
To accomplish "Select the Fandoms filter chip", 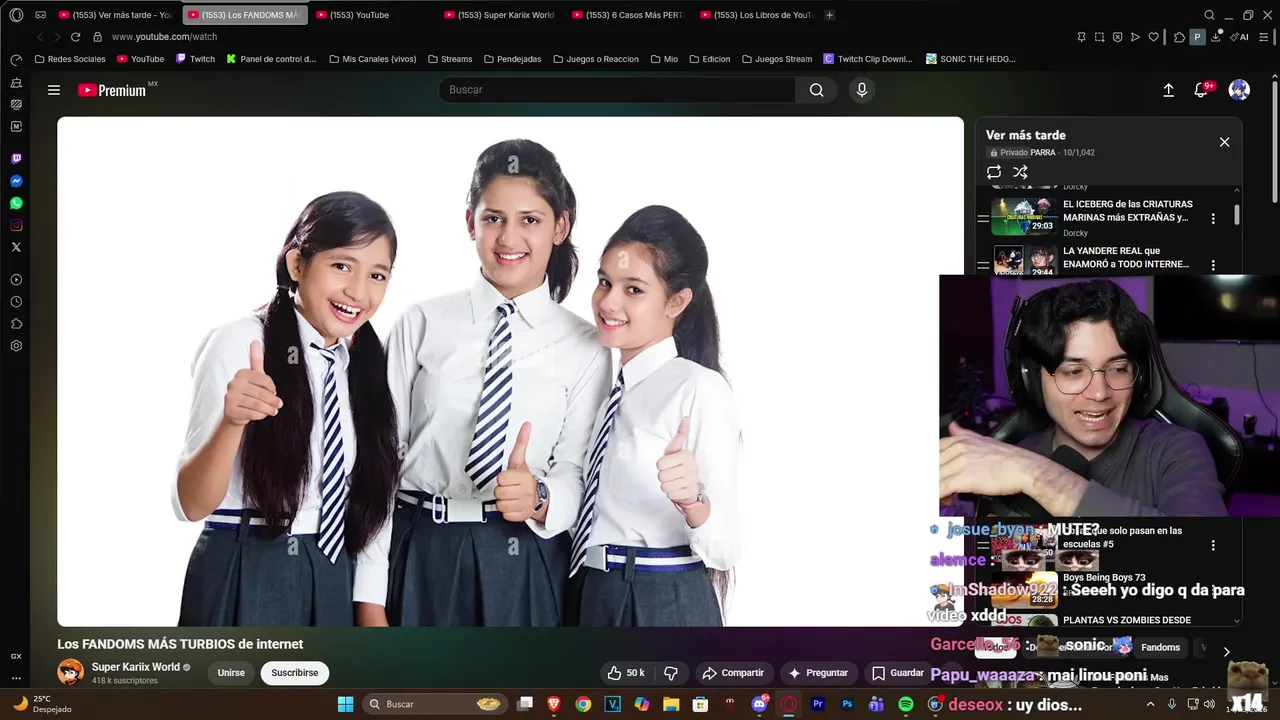I will (1160, 647).
